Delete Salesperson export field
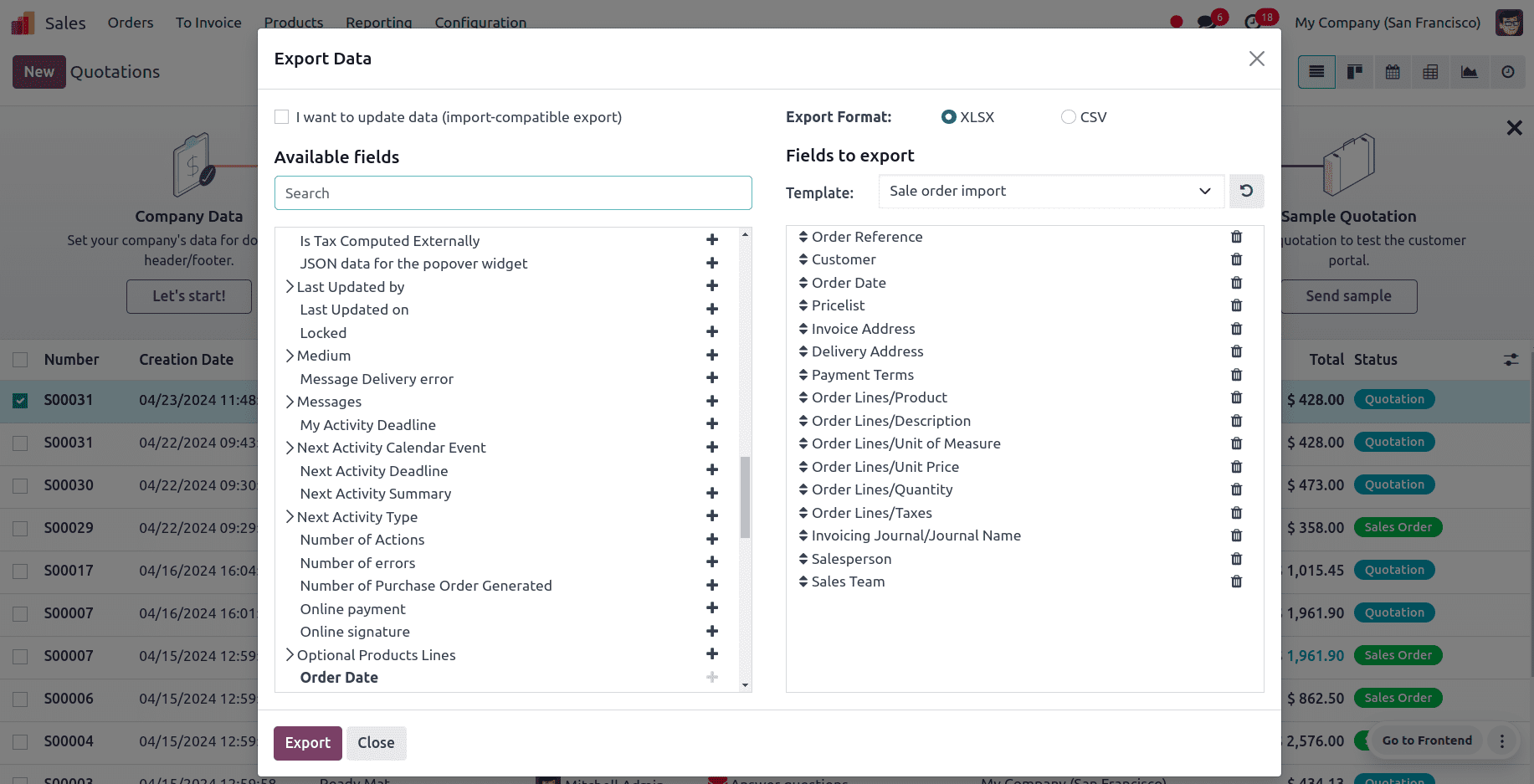1534x784 pixels. (x=1236, y=559)
